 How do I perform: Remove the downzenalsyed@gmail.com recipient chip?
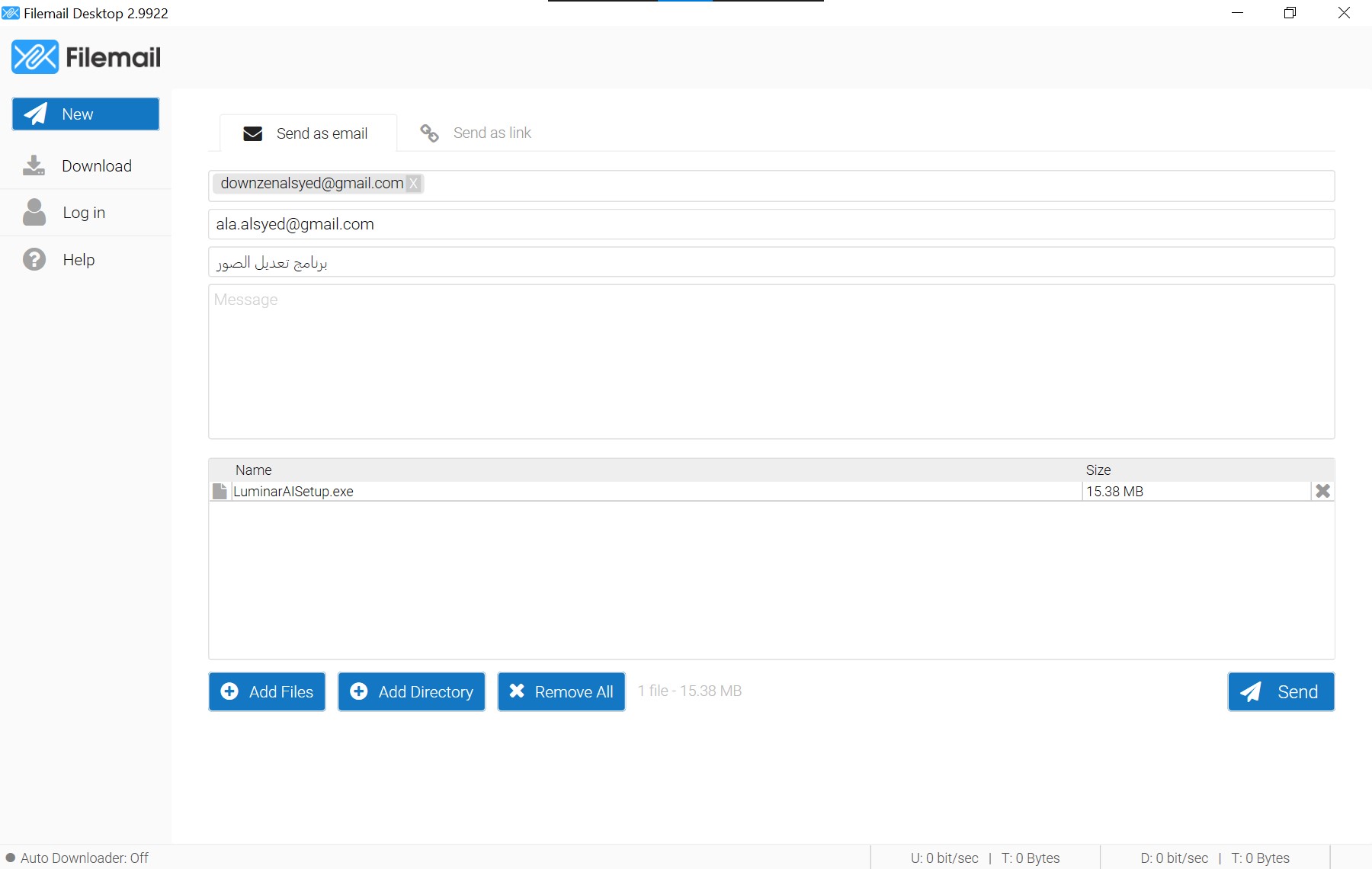click(413, 183)
